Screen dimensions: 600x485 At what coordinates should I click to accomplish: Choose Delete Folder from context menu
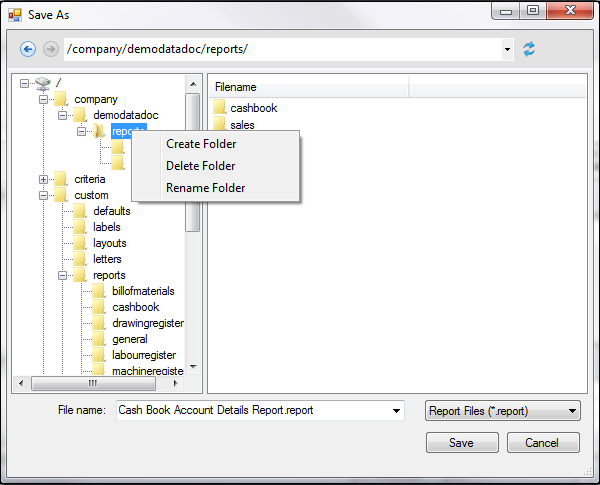pyautogui.click(x=201, y=166)
